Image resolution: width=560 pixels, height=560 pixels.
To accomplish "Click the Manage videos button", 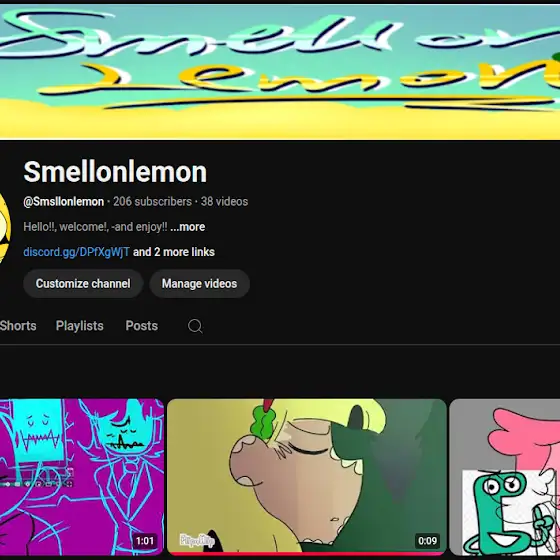I will click(x=199, y=284).
